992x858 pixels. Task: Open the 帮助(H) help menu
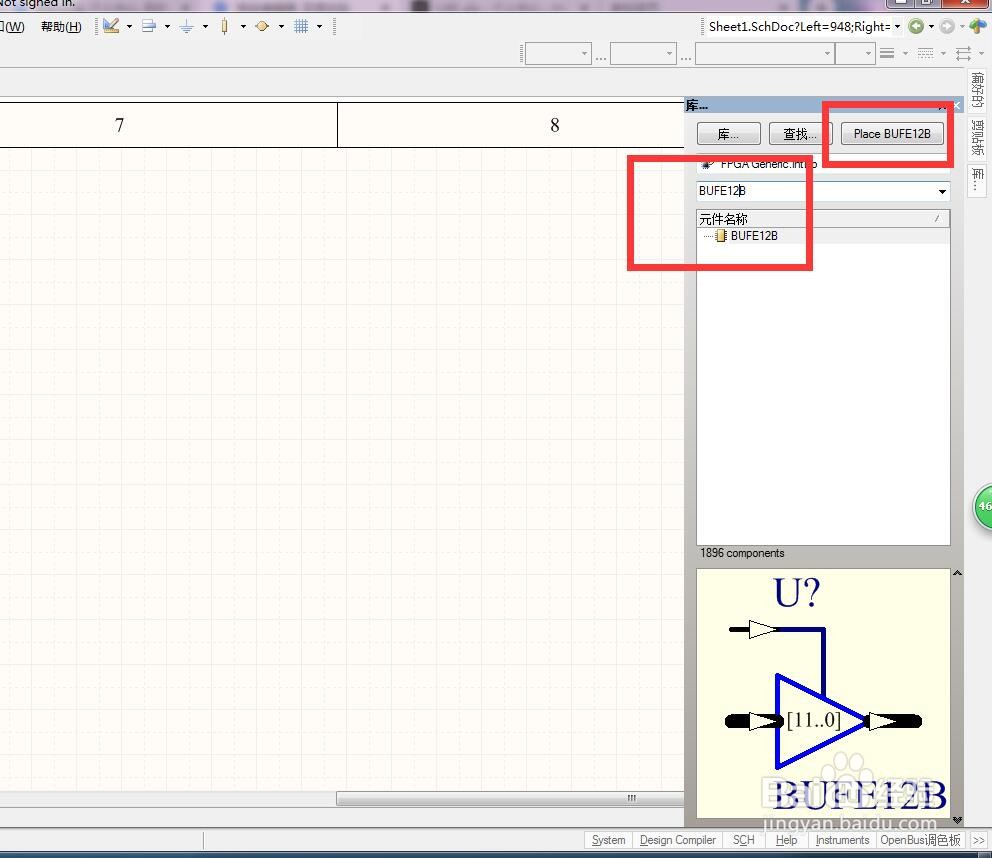61,27
